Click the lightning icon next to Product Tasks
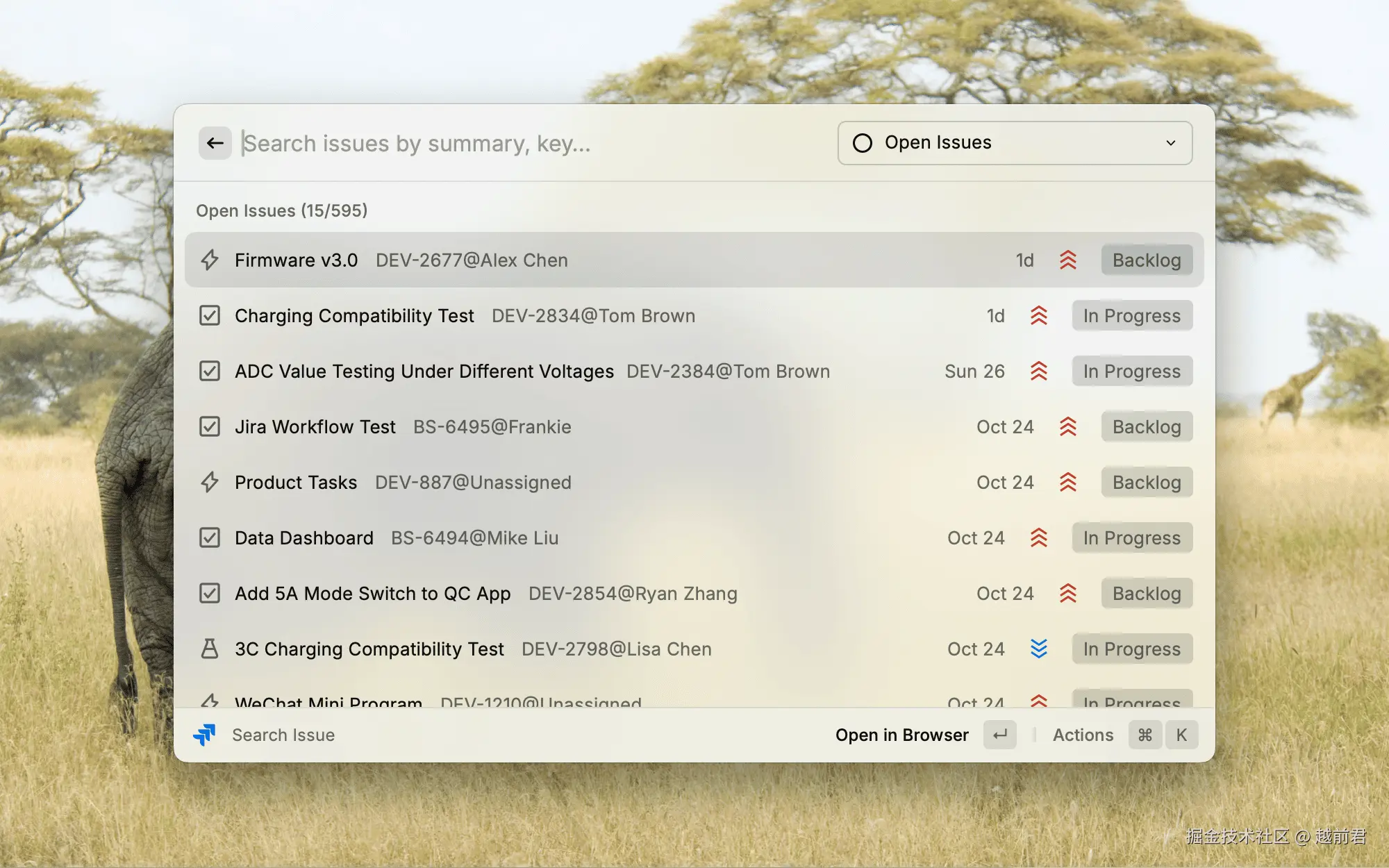 [210, 483]
